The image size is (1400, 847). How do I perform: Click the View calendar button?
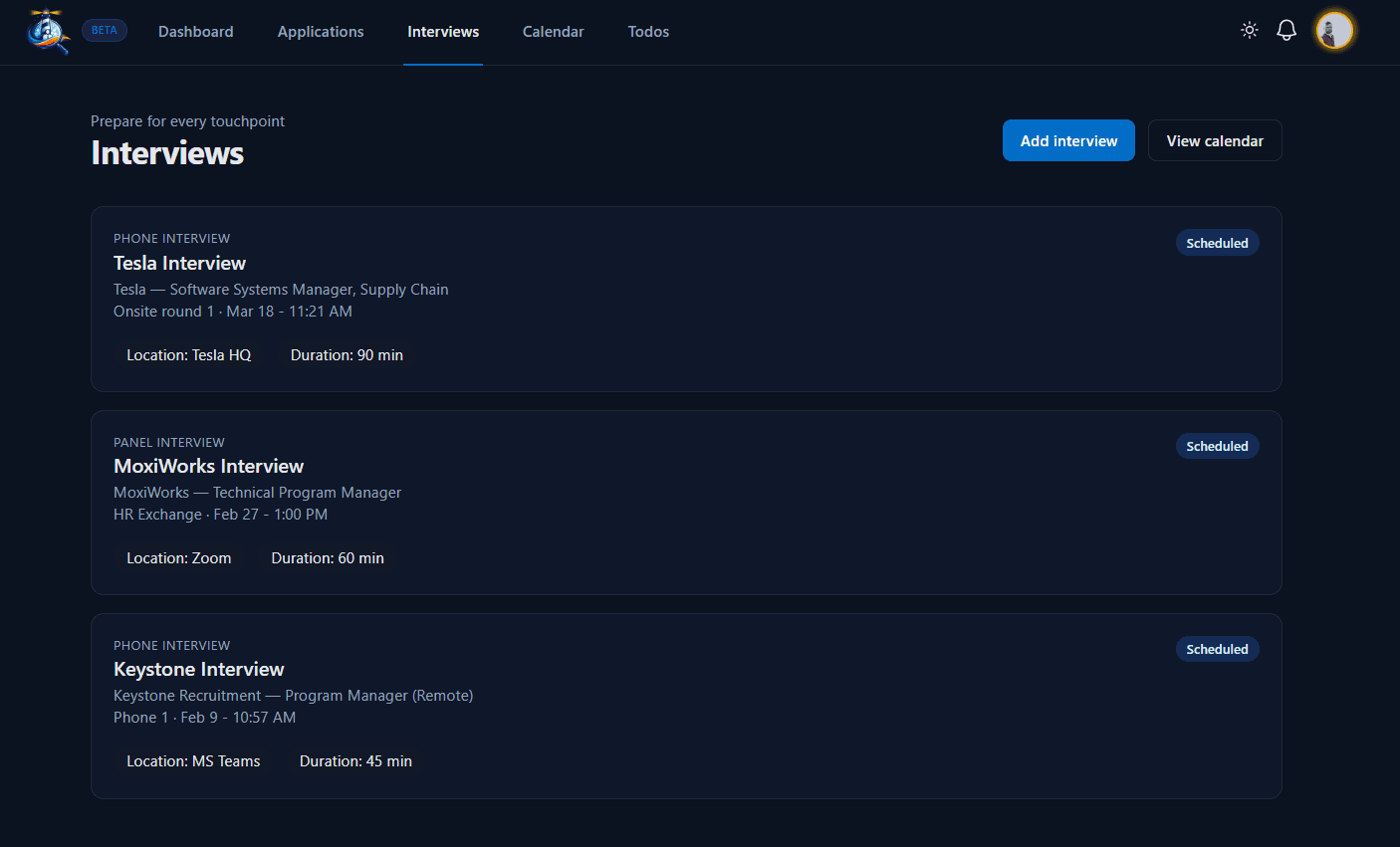[x=1215, y=141]
